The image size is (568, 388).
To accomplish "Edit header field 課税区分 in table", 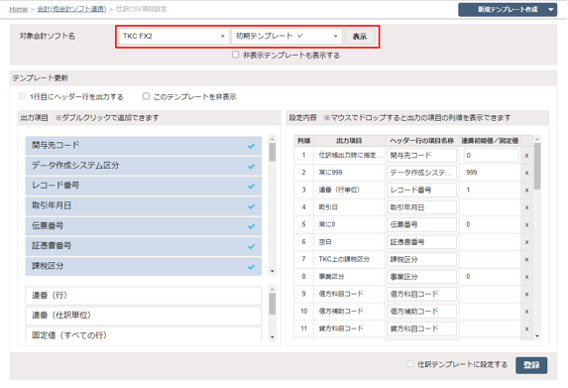I will (422, 259).
